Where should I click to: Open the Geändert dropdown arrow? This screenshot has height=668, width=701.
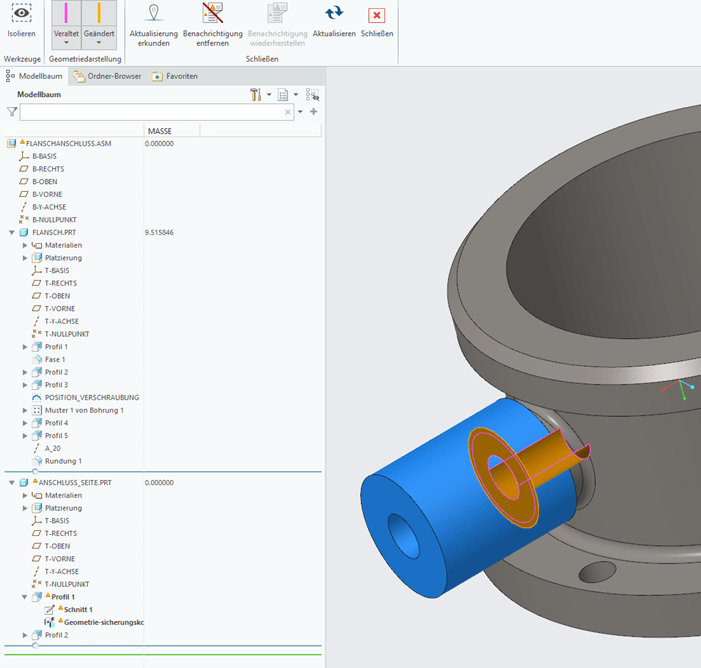pyautogui.click(x=99, y=43)
